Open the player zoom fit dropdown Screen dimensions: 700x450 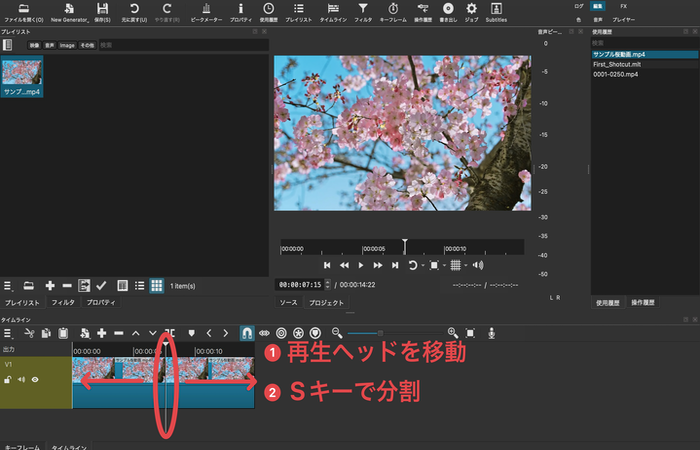(436, 265)
